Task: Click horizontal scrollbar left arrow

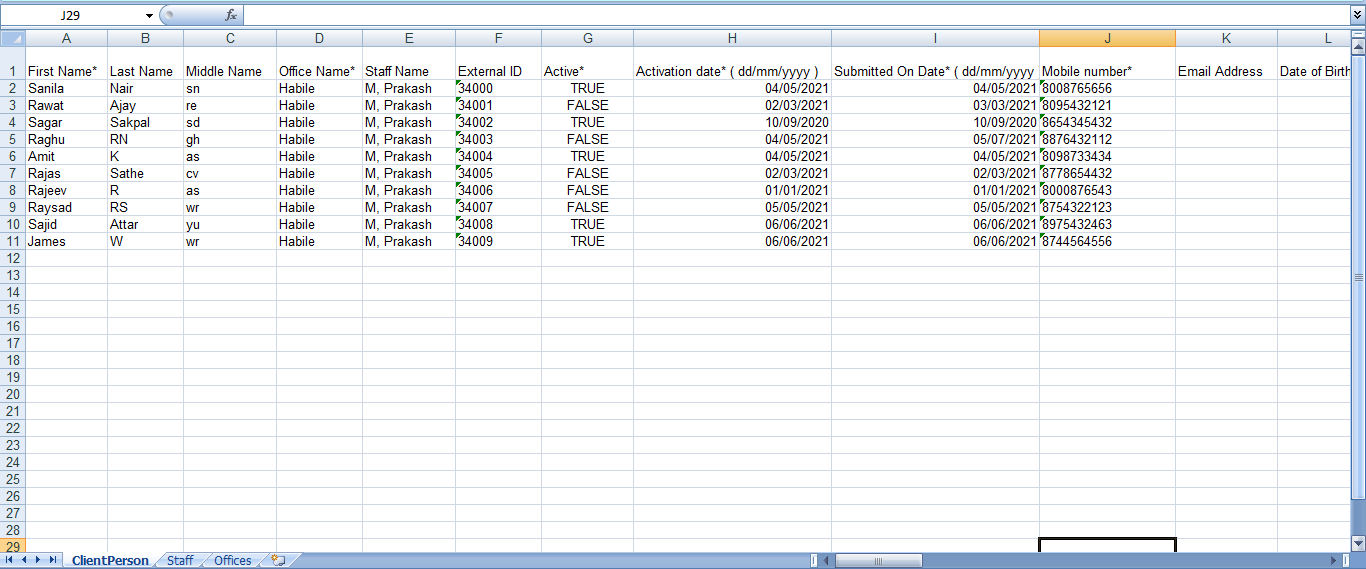Action: click(x=826, y=561)
